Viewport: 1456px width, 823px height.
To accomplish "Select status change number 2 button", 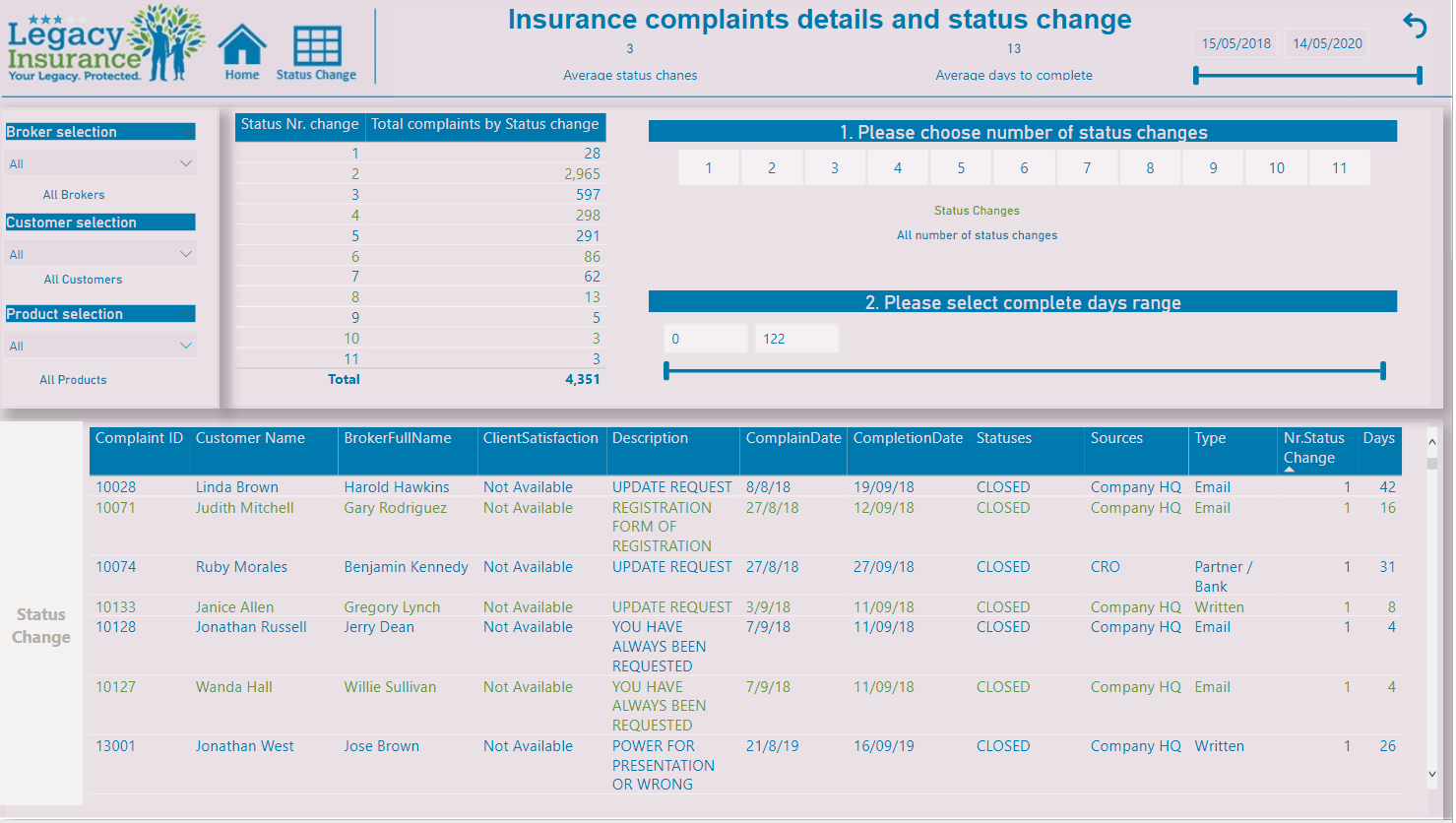I will [x=772, y=168].
